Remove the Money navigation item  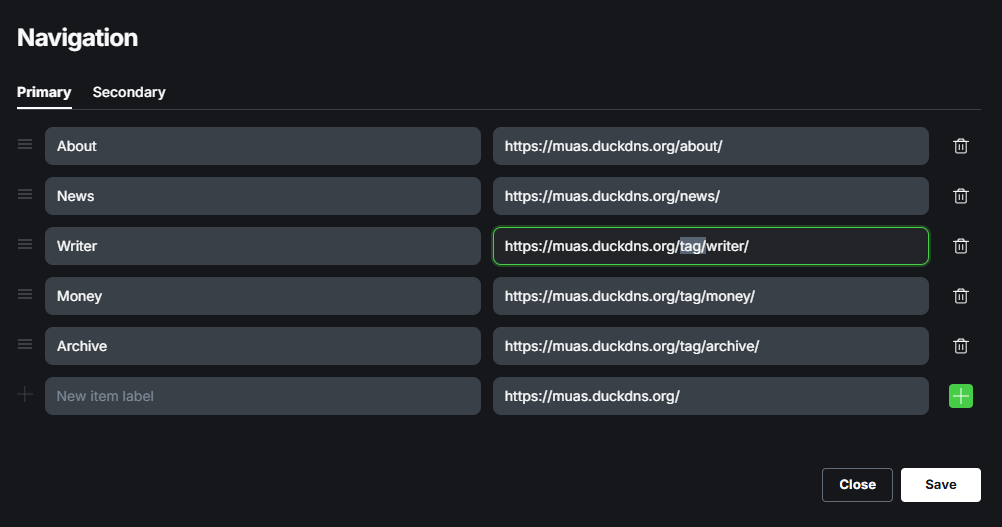960,296
